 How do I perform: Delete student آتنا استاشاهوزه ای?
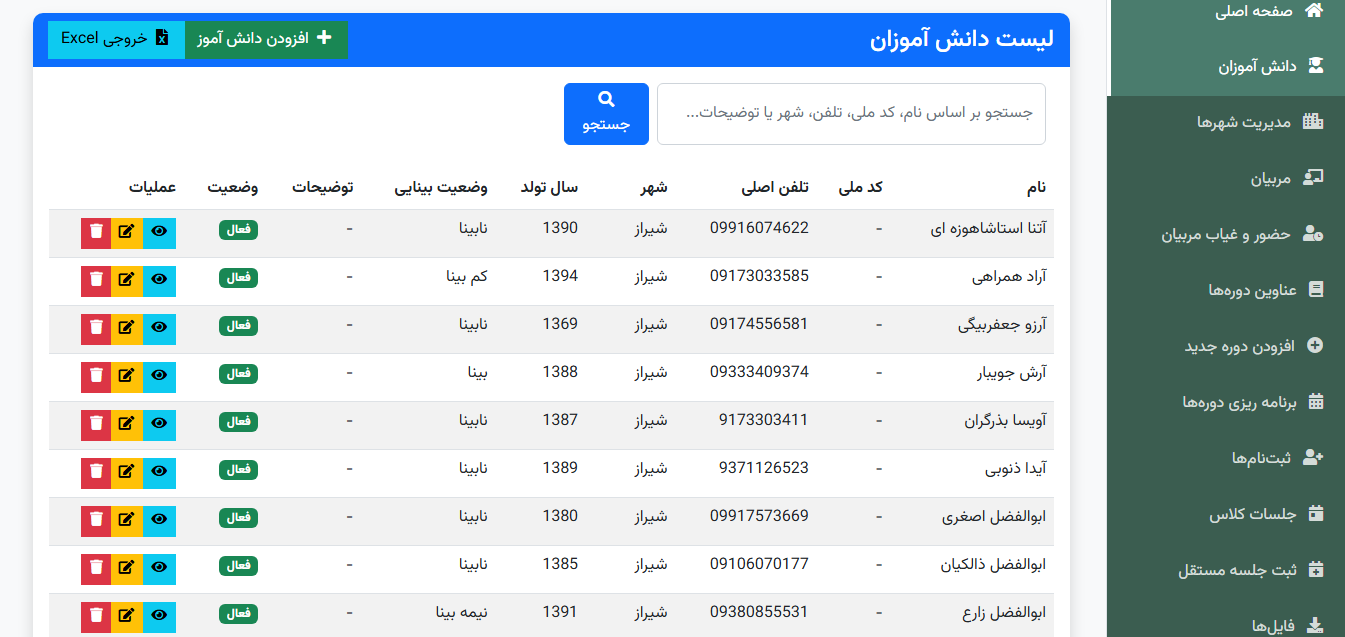[96, 232]
